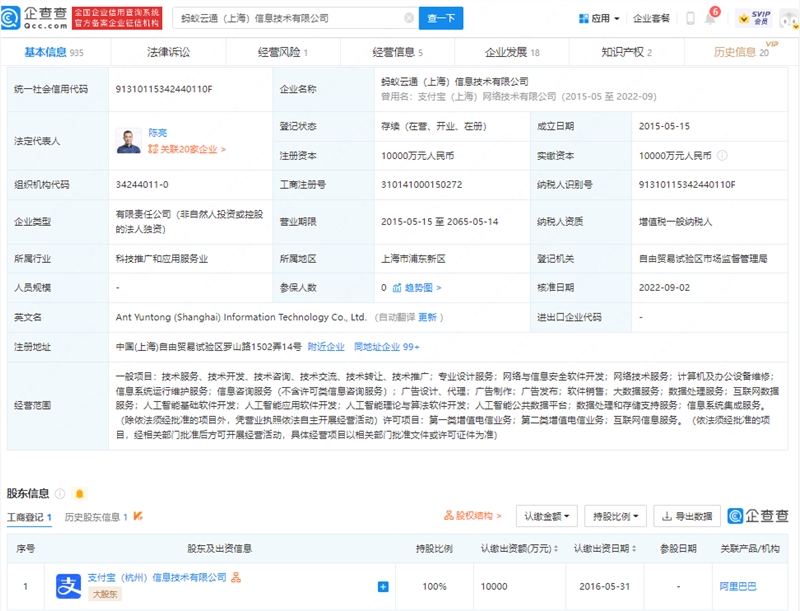Open the 应用 dropdown menu
Screen dimensions: 800x611
pyautogui.click(x=599, y=18)
